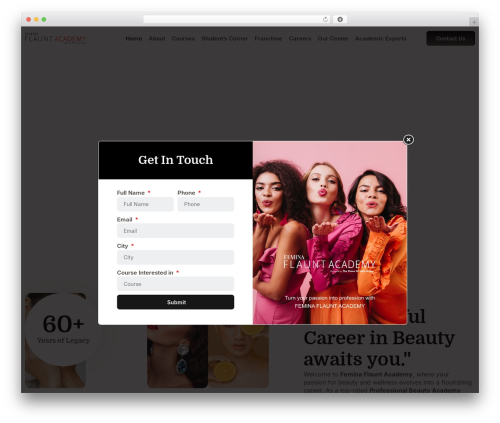Image resolution: width=500 pixels, height=423 pixels.
Task: Click the browser address bar
Action: (x=237, y=19)
